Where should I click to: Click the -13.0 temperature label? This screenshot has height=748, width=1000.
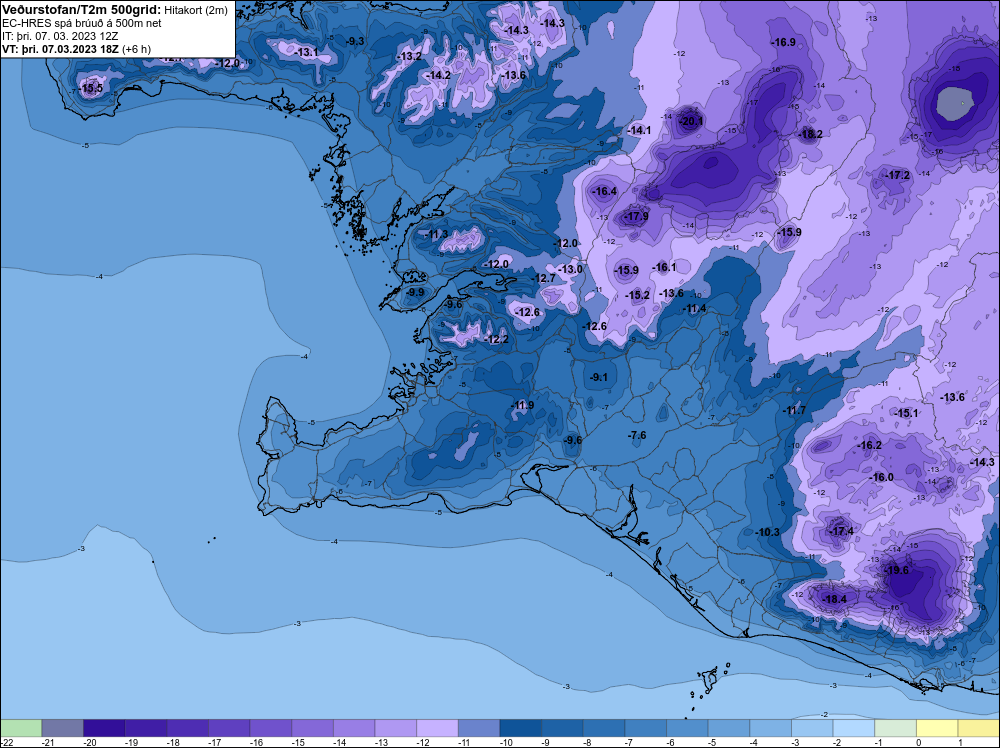click(x=570, y=269)
